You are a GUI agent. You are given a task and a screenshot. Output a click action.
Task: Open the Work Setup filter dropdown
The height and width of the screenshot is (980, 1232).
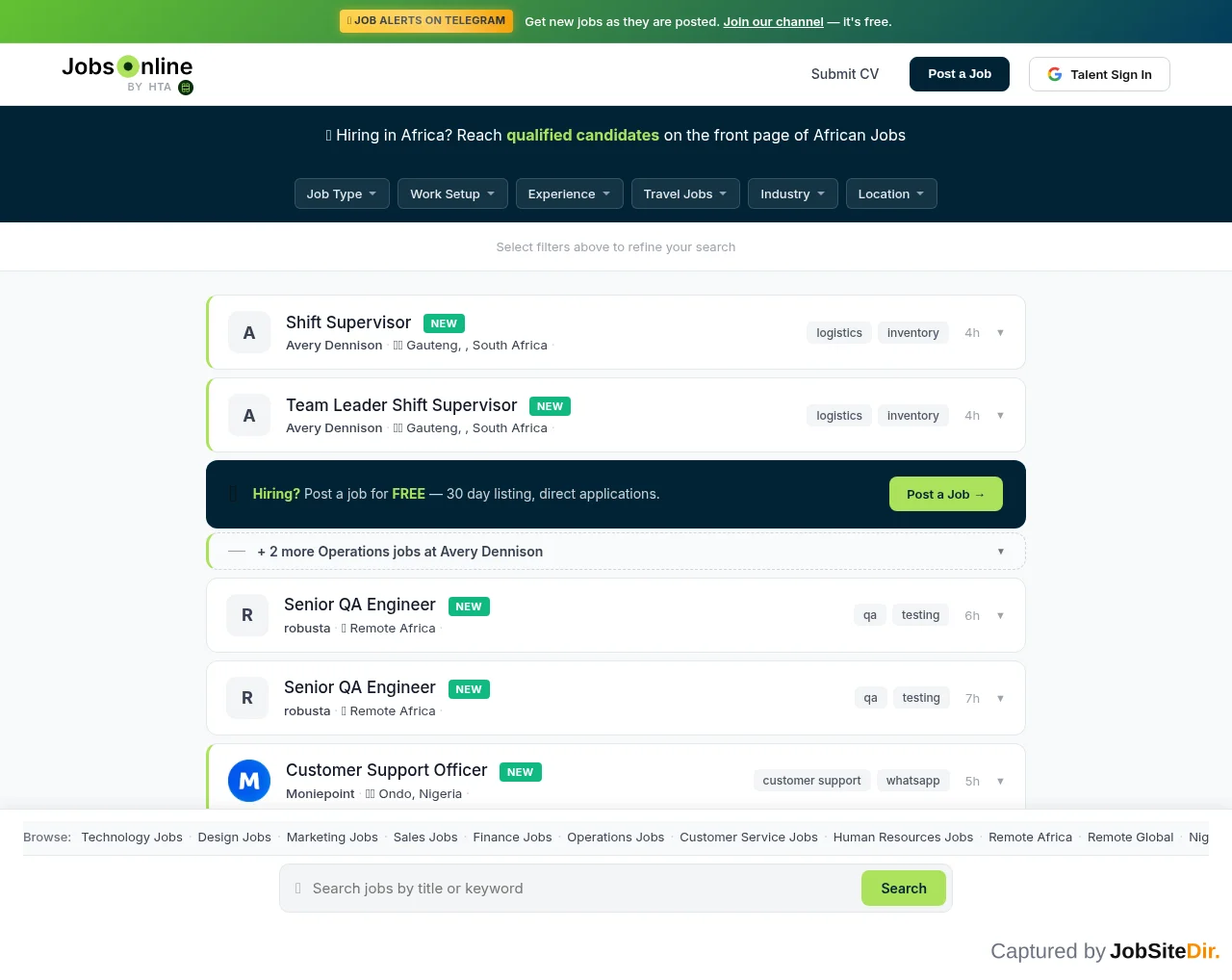(452, 193)
